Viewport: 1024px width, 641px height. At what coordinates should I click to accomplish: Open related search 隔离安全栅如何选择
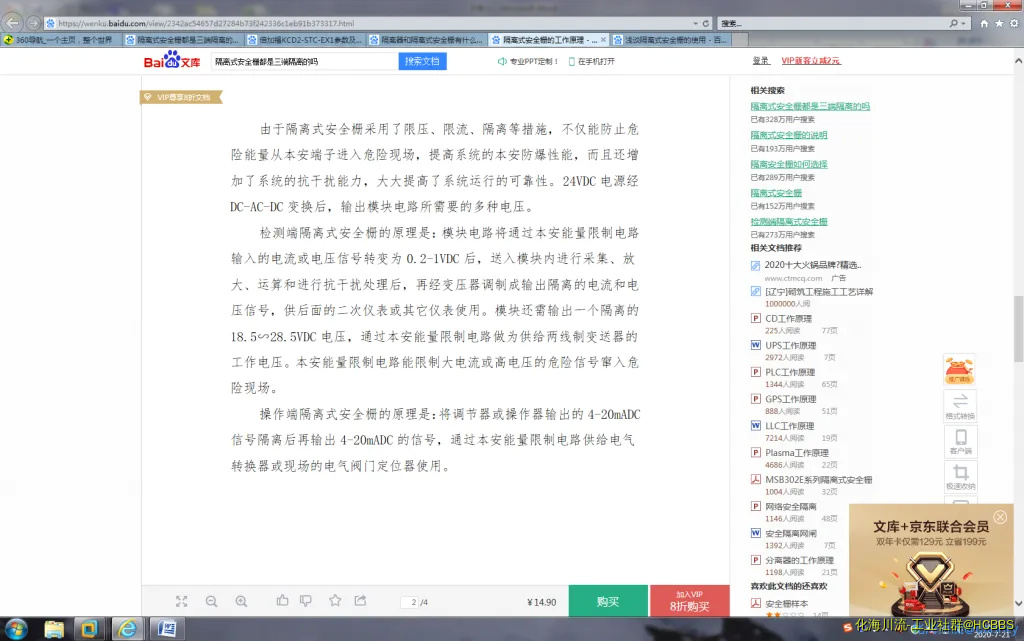[x=789, y=164]
